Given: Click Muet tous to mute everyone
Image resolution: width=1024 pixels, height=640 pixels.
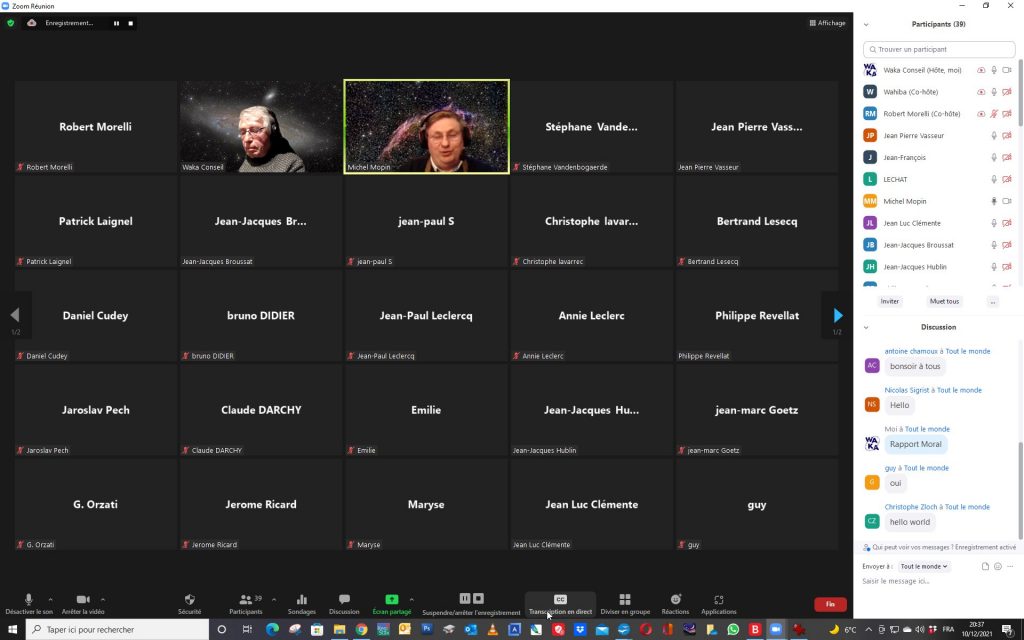Looking at the screenshot, I should pos(944,301).
